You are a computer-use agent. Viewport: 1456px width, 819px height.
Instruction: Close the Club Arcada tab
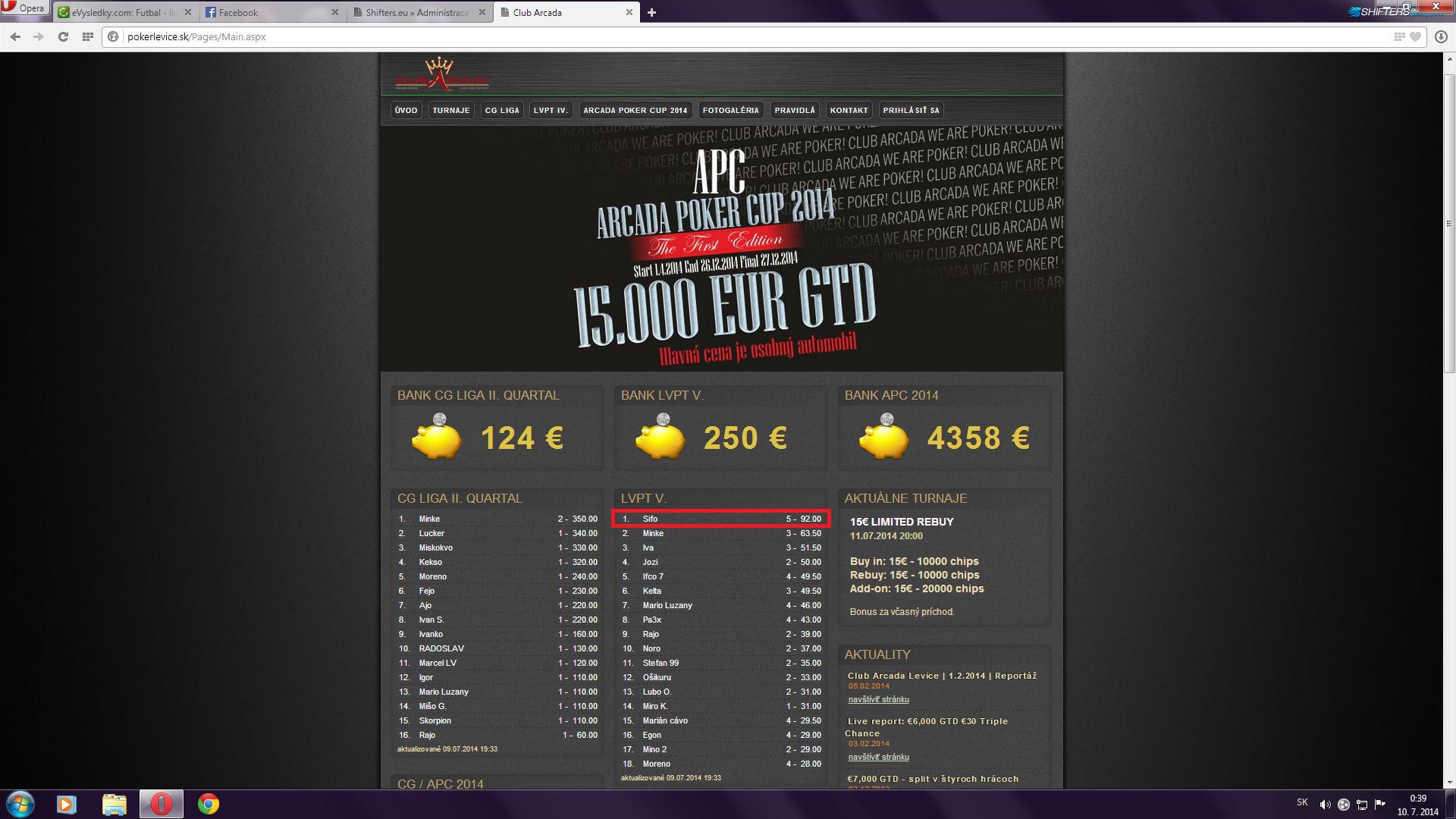tap(629, 12)
